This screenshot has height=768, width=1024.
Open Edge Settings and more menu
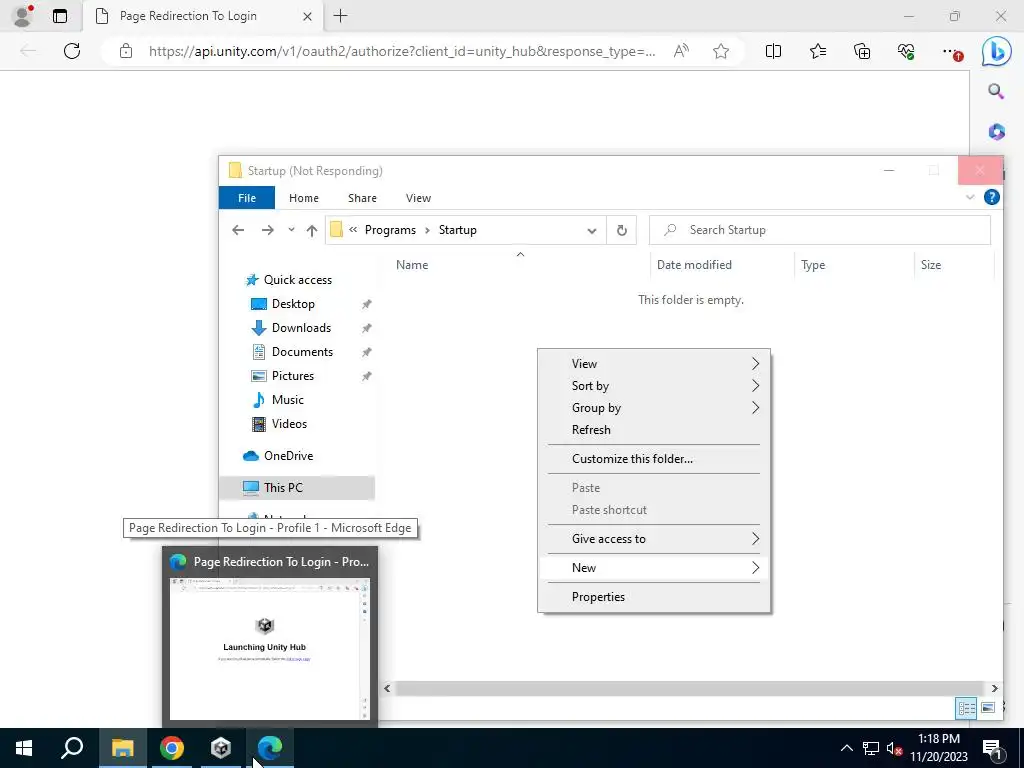[x=952, y=52]
